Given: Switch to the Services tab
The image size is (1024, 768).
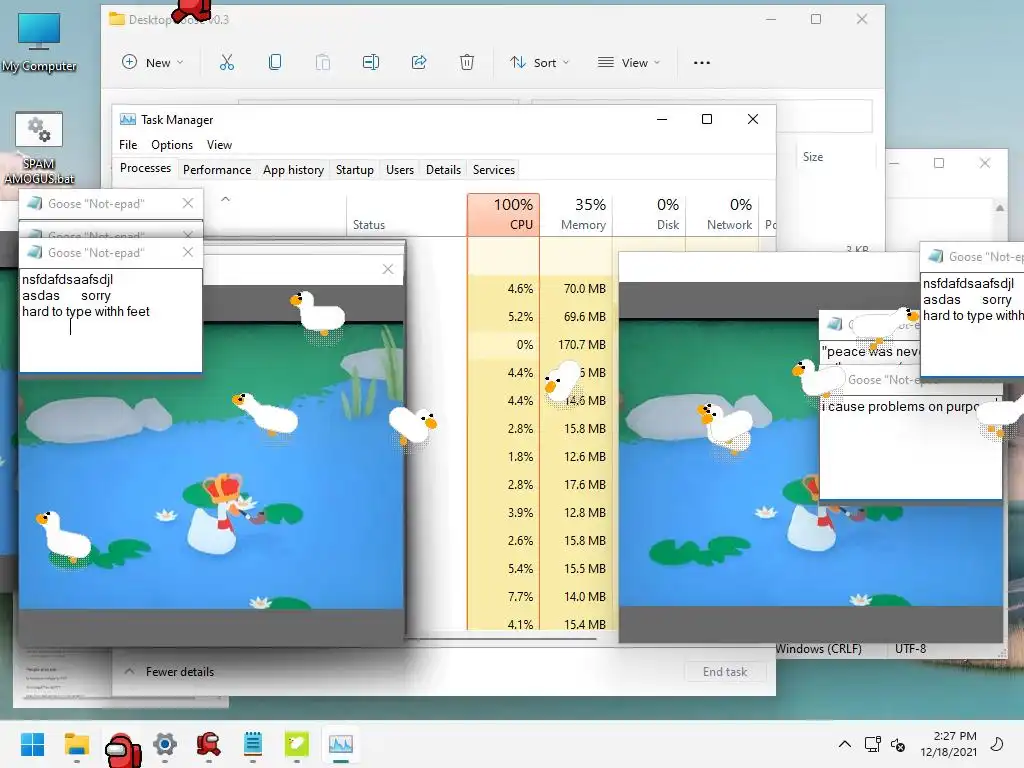Looking at the screenshot, I should pos(494,170).
